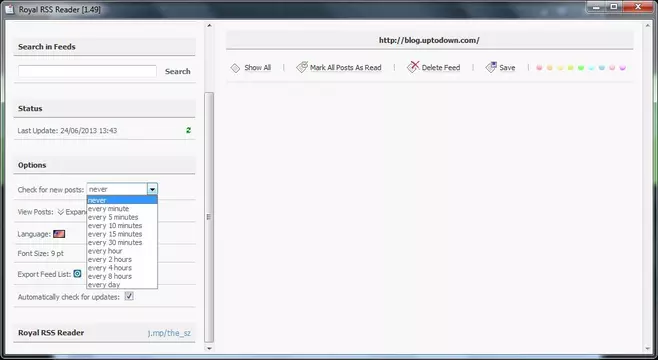Pick the cyan color dot
The image size is (658, 360).
(x=591, y=68)
